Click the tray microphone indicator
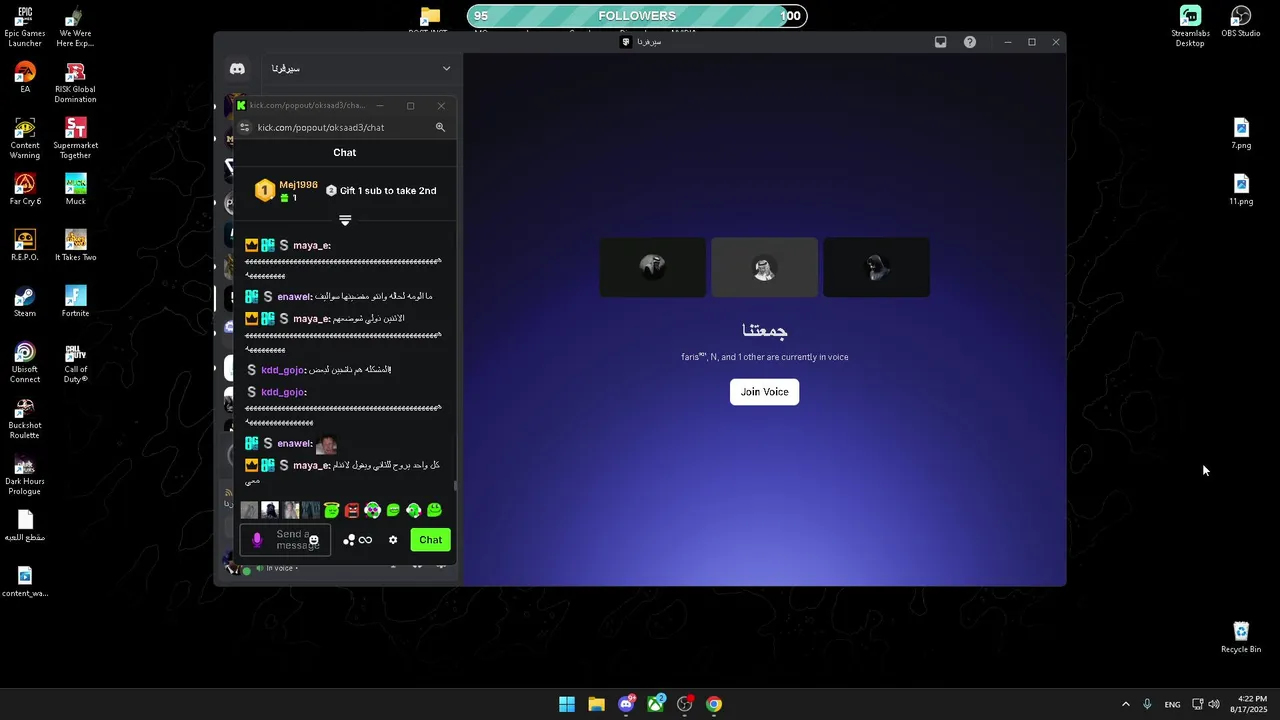The height and width of the screenshot is (720, 1280). pyautogui.click(x=1147, y=704)
